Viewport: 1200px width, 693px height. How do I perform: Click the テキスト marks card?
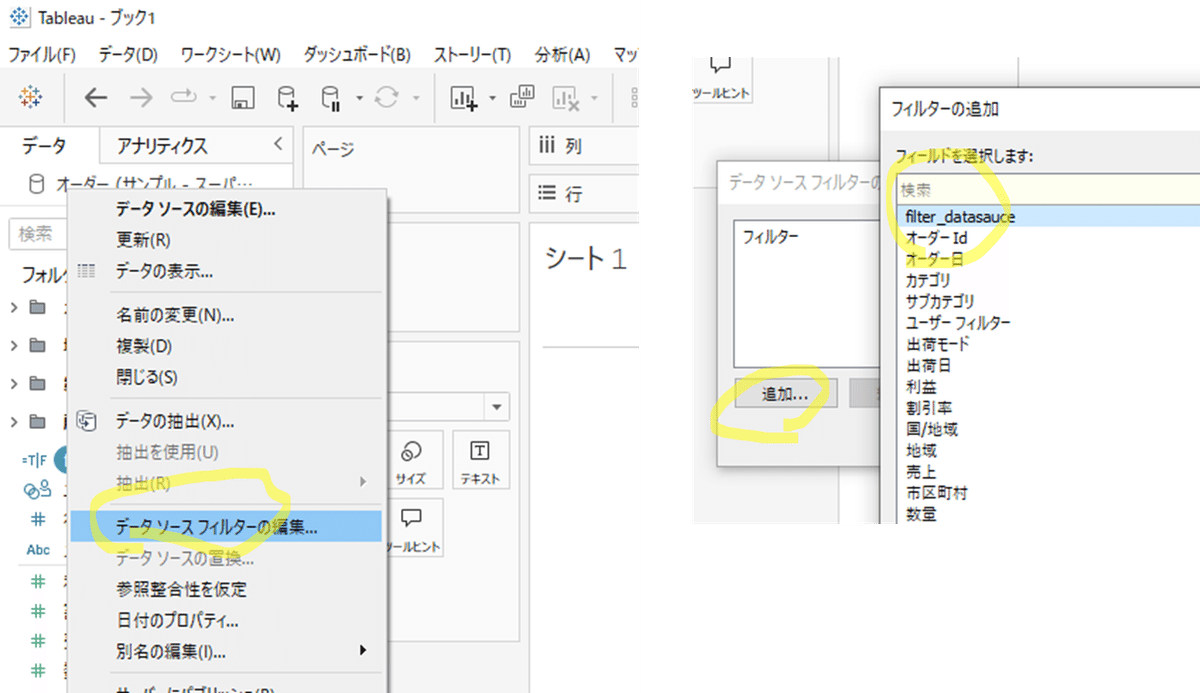point(480,461)
